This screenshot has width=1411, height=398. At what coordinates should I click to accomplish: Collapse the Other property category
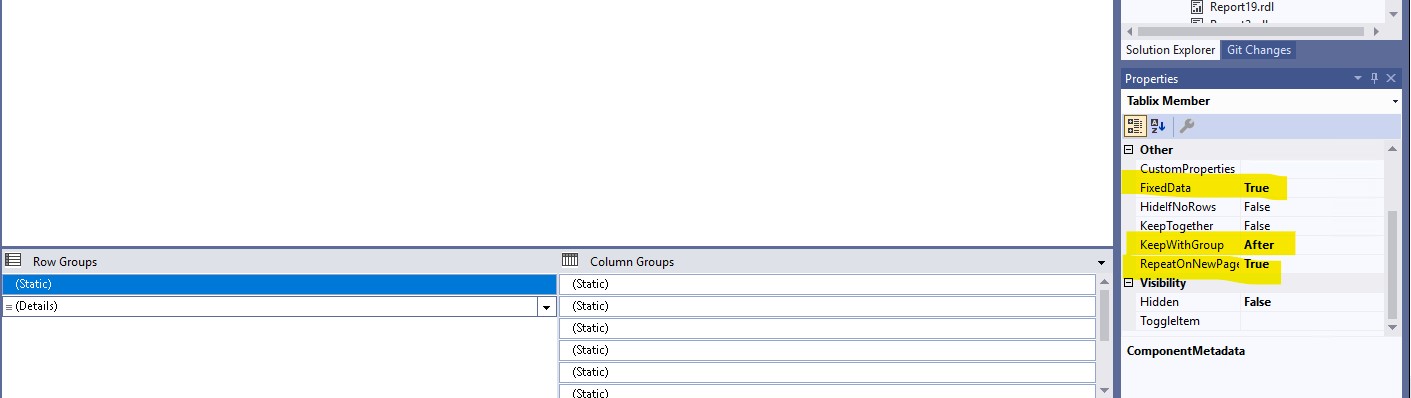click(1130, 149)
